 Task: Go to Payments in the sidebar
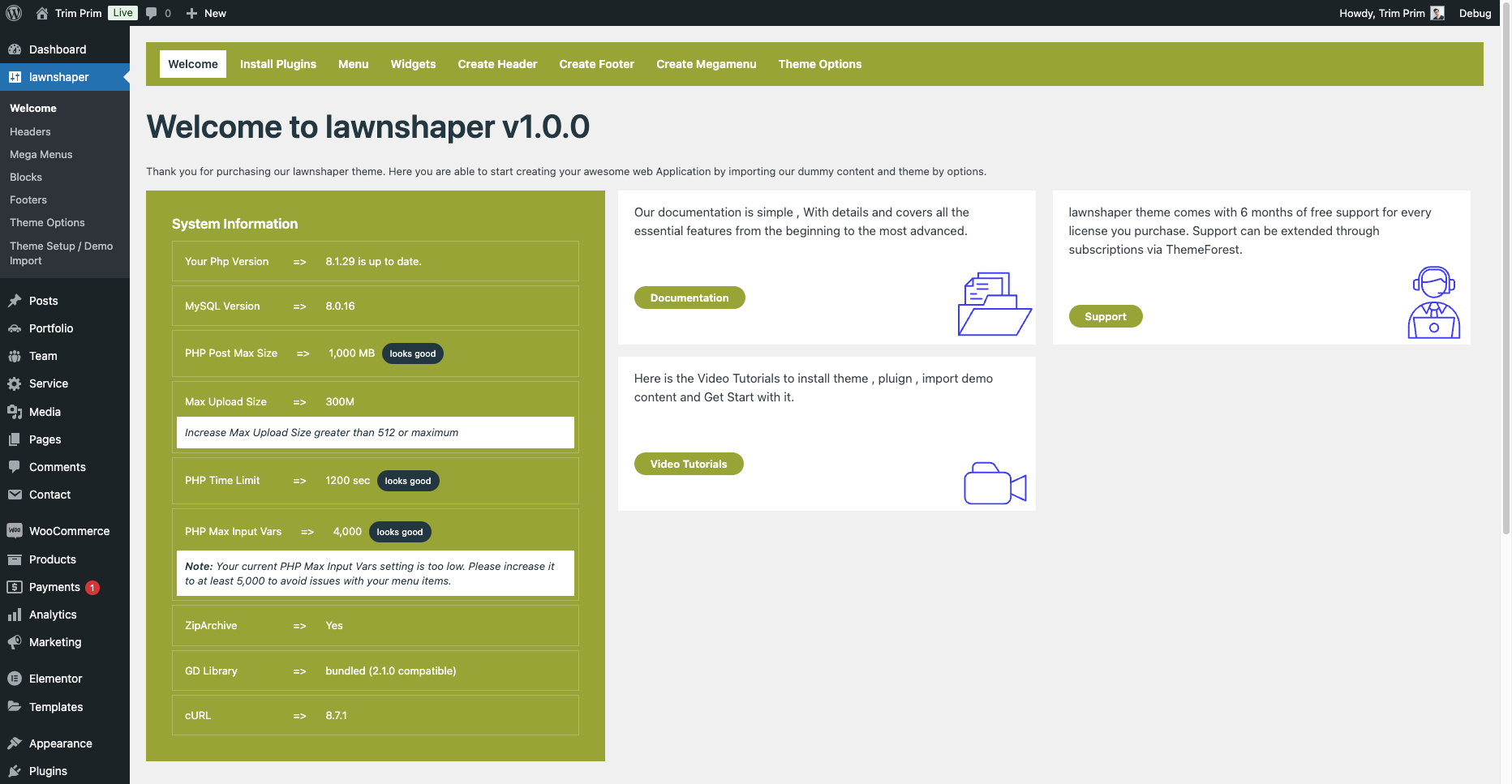(54, 587)
